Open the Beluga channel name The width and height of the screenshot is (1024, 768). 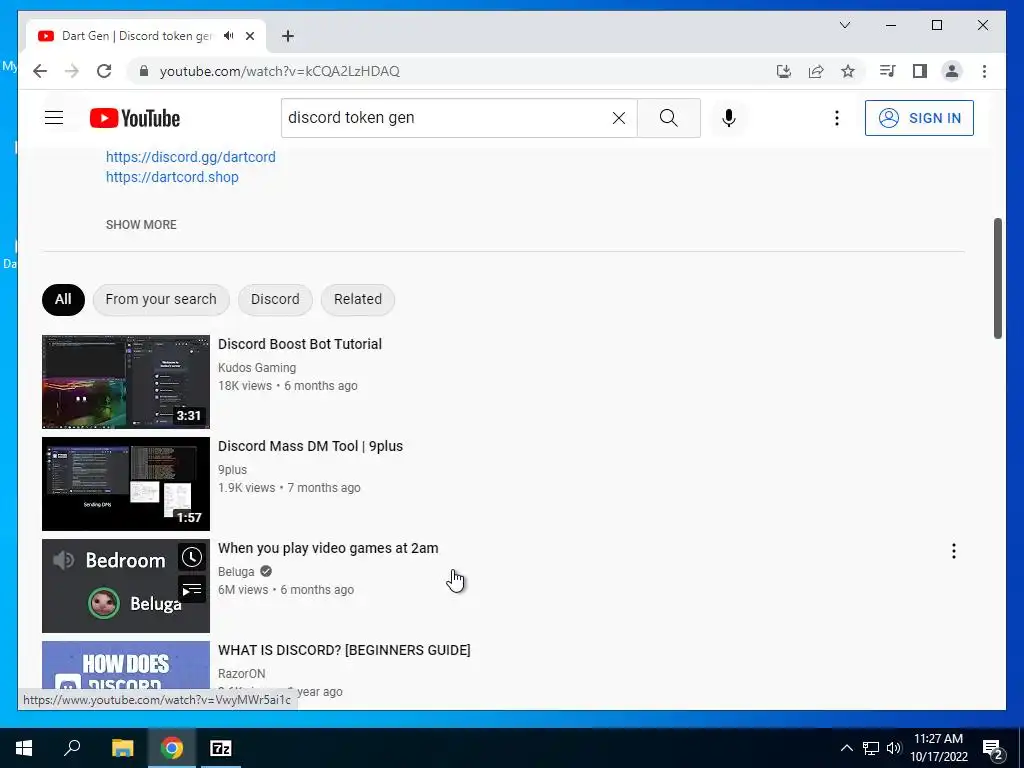[236, 571]
